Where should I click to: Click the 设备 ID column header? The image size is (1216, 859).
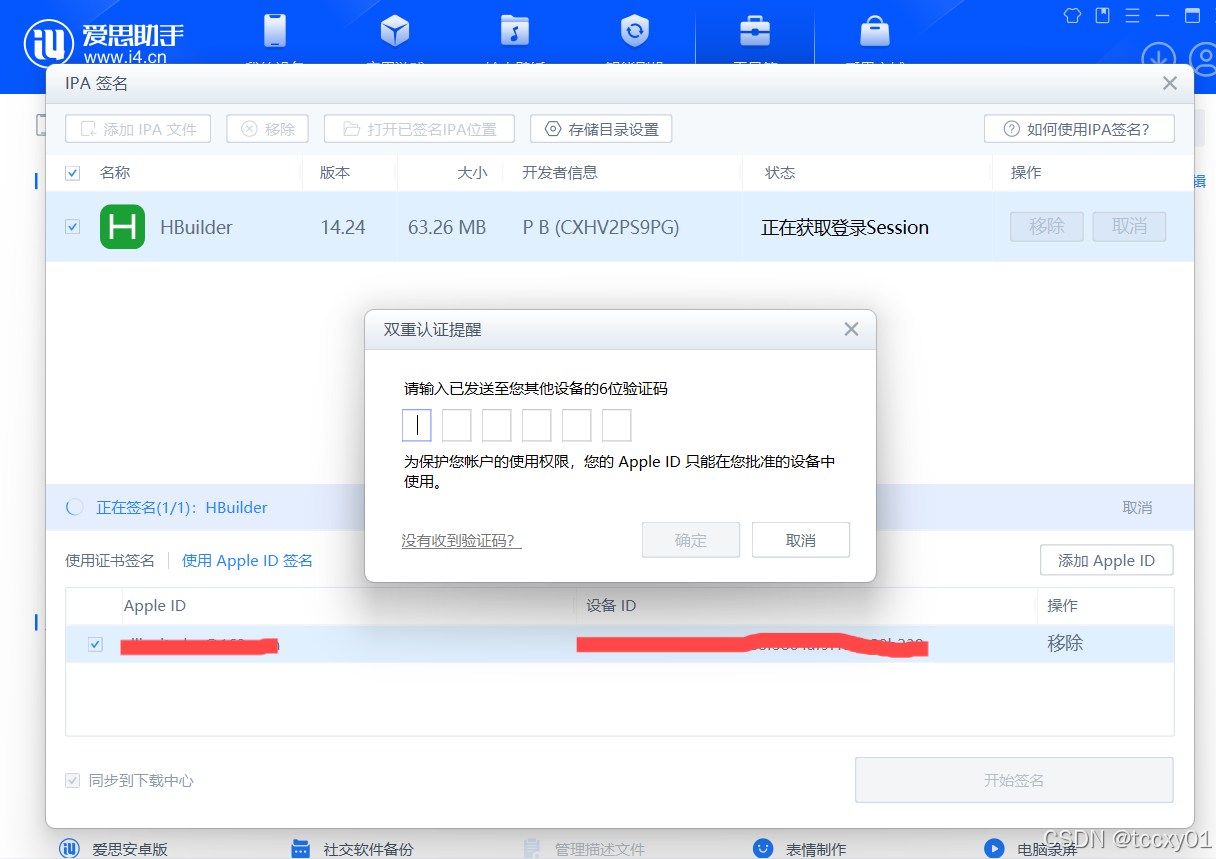point(611,605)
